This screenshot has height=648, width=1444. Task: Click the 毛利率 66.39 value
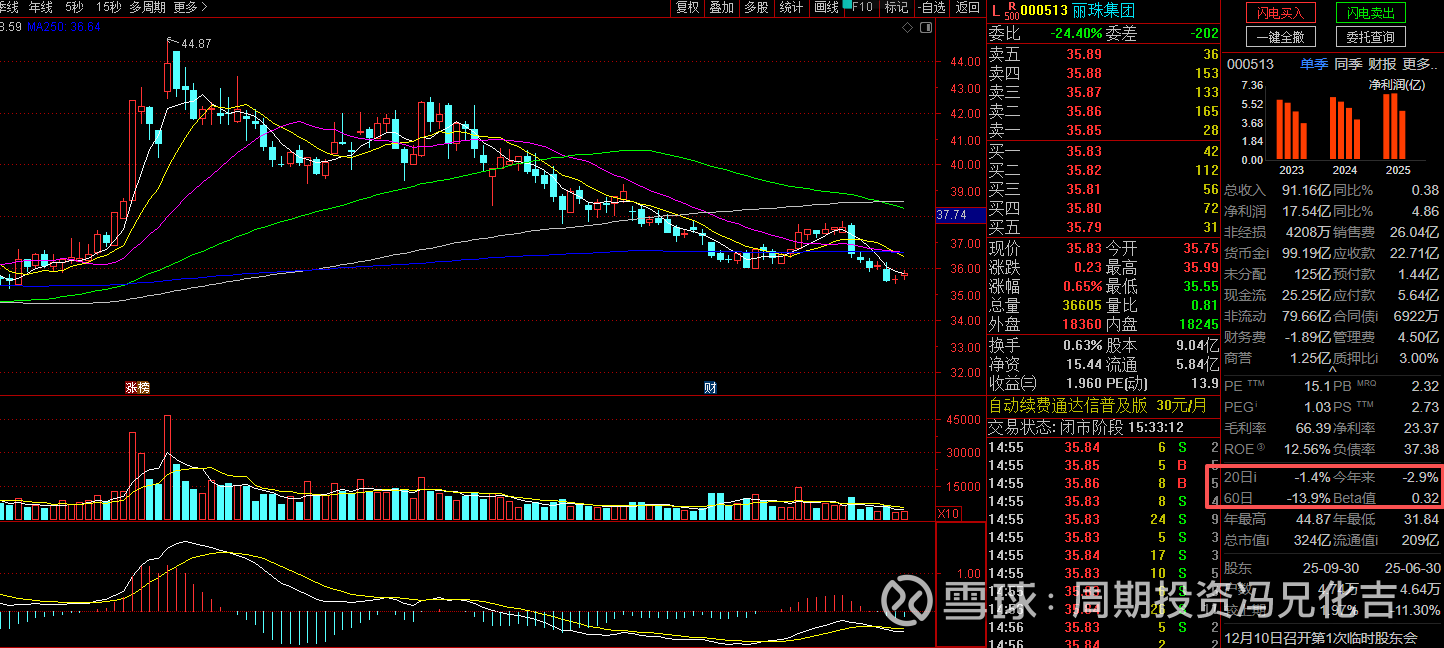click(1314, 428)
